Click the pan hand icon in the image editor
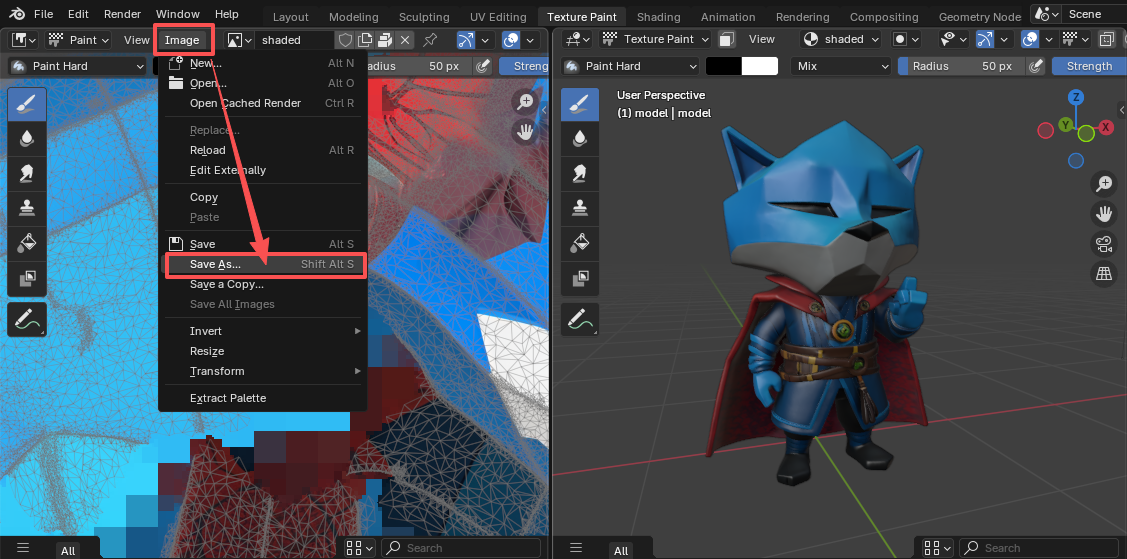 point(525,131)
